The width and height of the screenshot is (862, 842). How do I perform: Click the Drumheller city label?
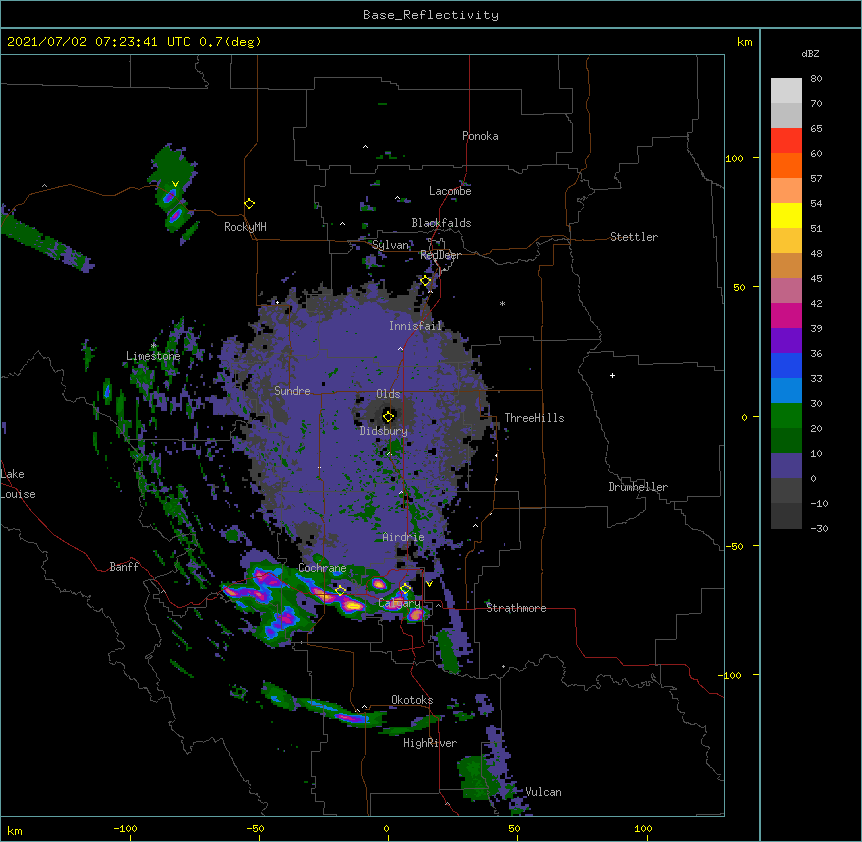pos(638,487)
